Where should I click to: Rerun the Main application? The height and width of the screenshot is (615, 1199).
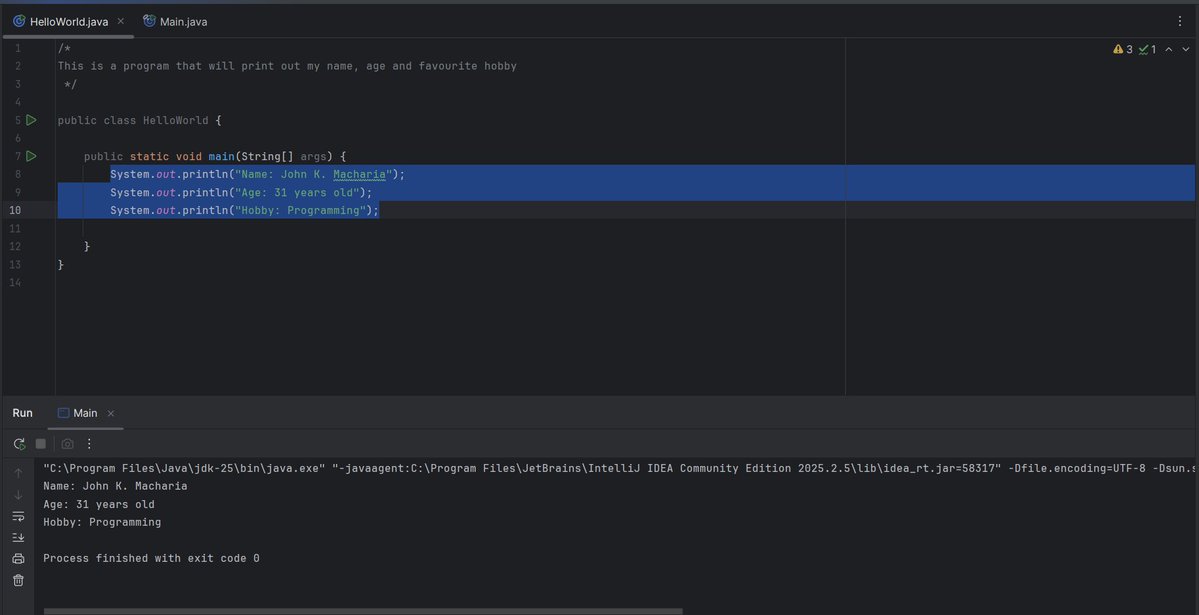click(x=18, y=443)
